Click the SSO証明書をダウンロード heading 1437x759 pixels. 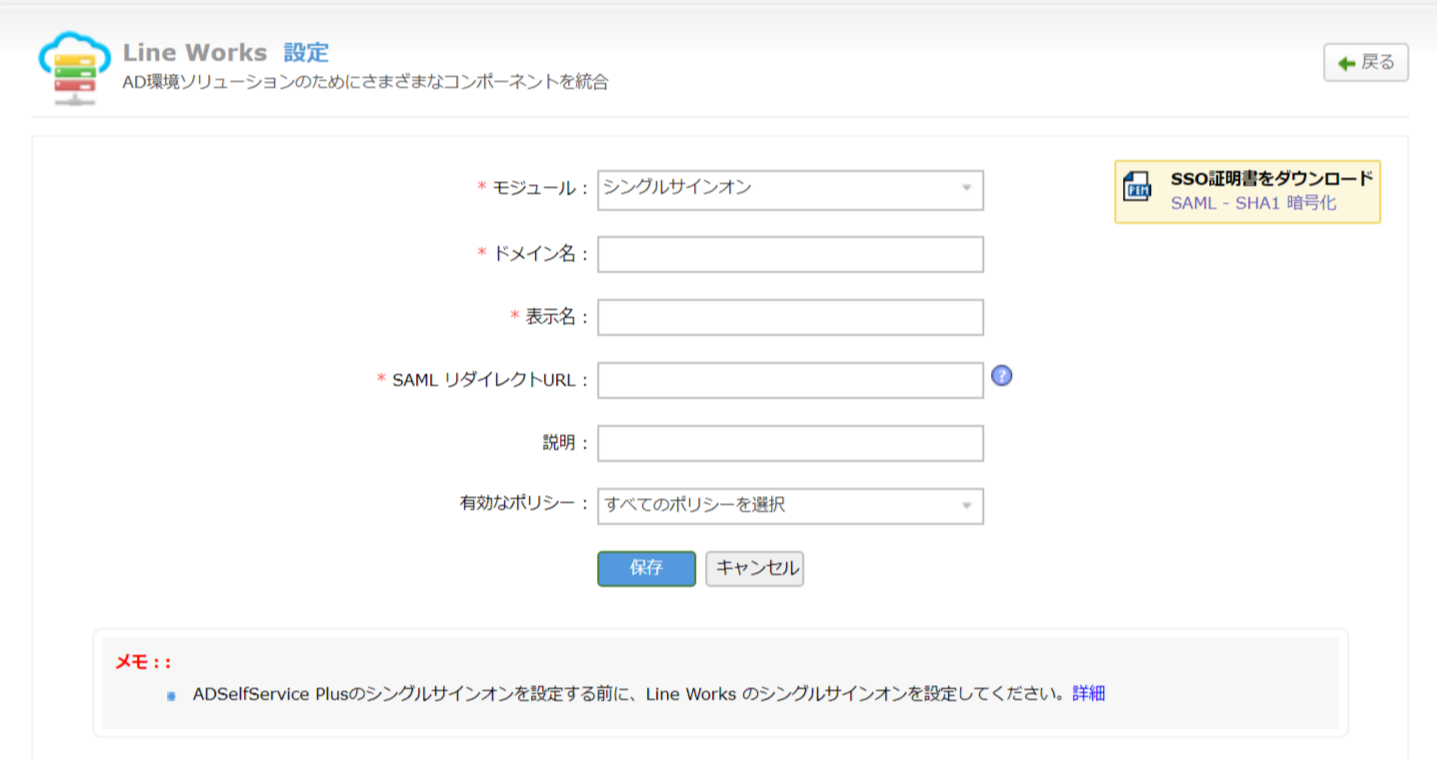pos(1272,180)
